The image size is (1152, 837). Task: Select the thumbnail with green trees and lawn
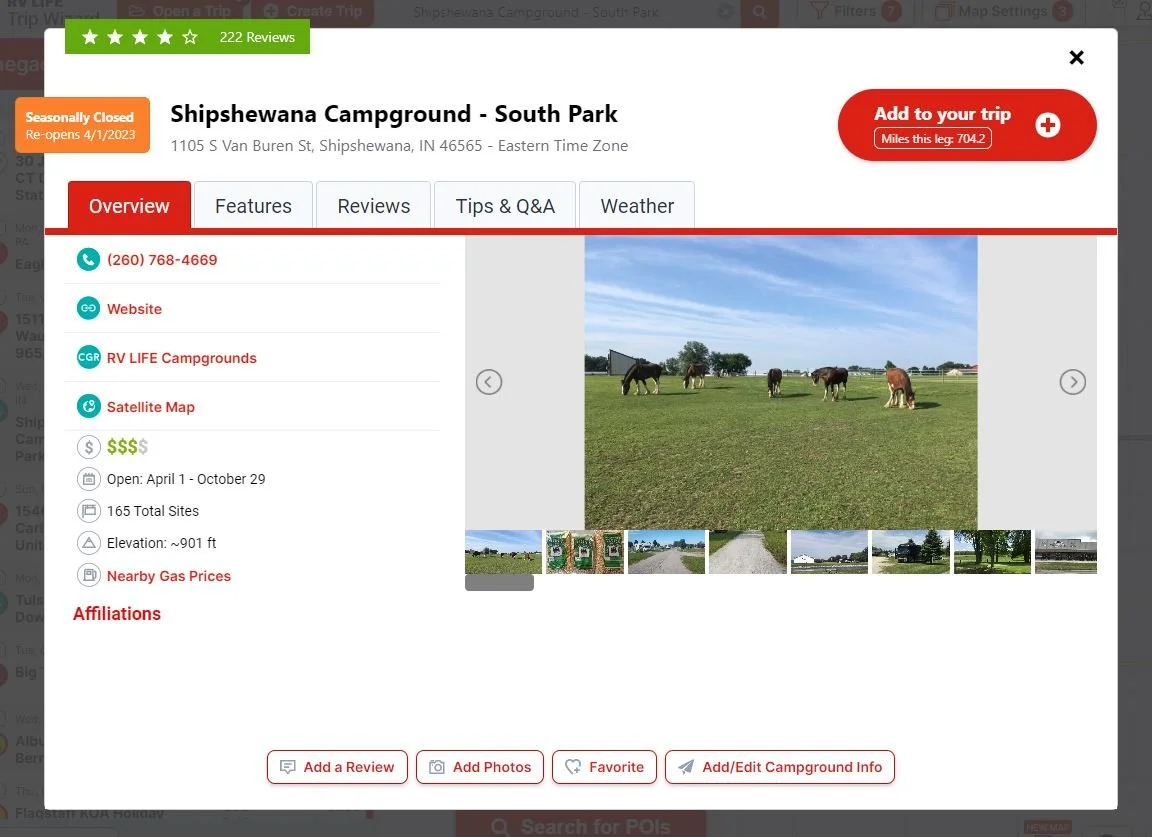coord(993,552)
